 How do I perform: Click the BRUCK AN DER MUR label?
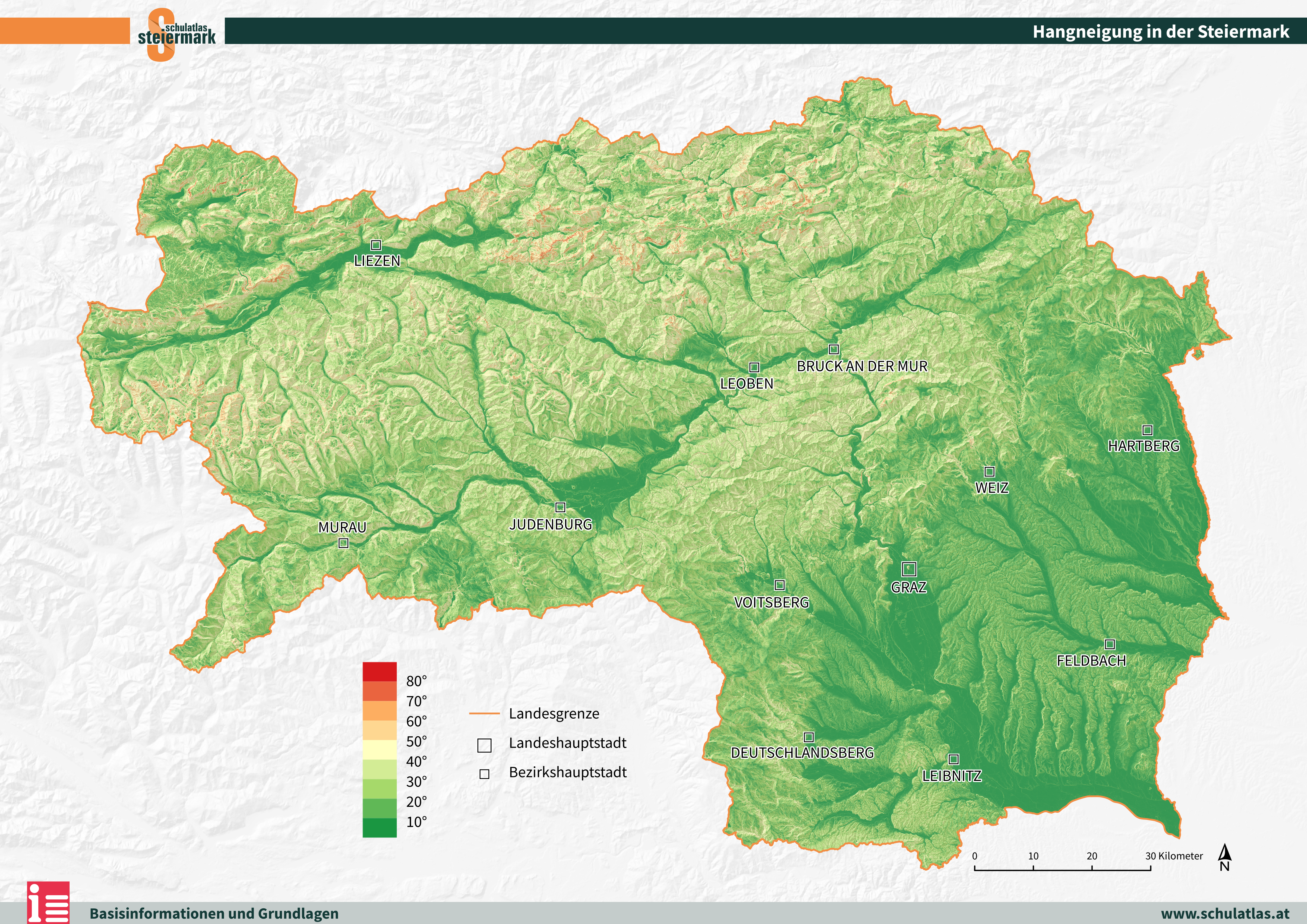click(x=862, y=366)
